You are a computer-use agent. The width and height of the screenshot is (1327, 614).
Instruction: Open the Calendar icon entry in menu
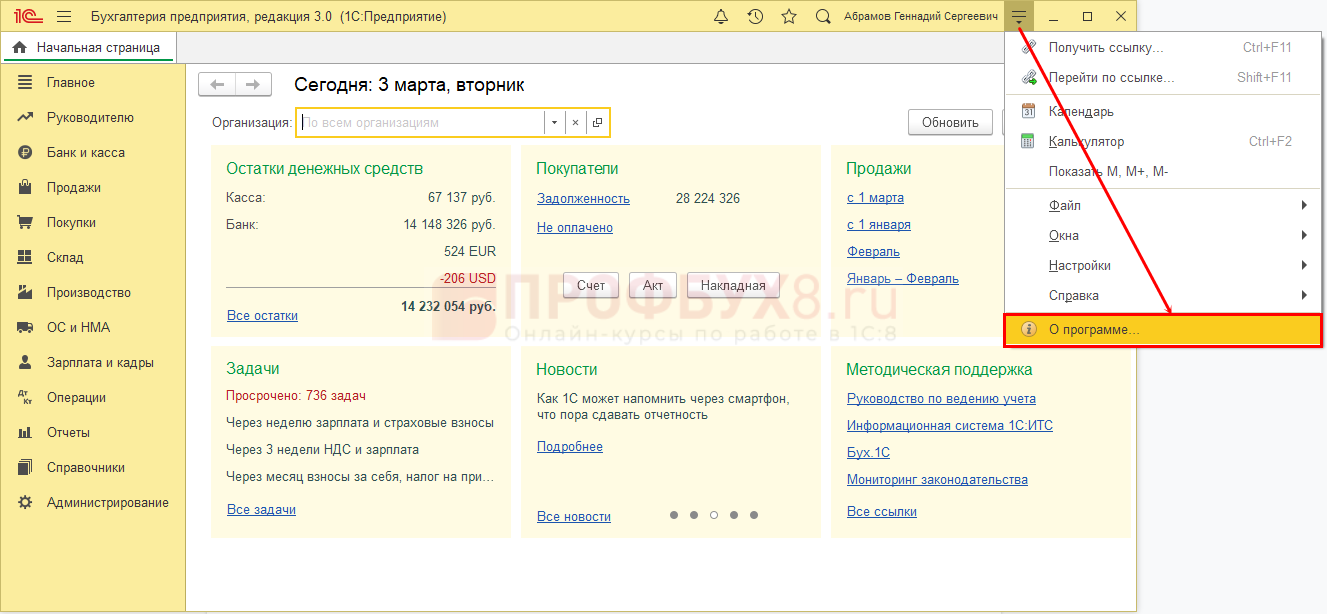pos(1028,112)
